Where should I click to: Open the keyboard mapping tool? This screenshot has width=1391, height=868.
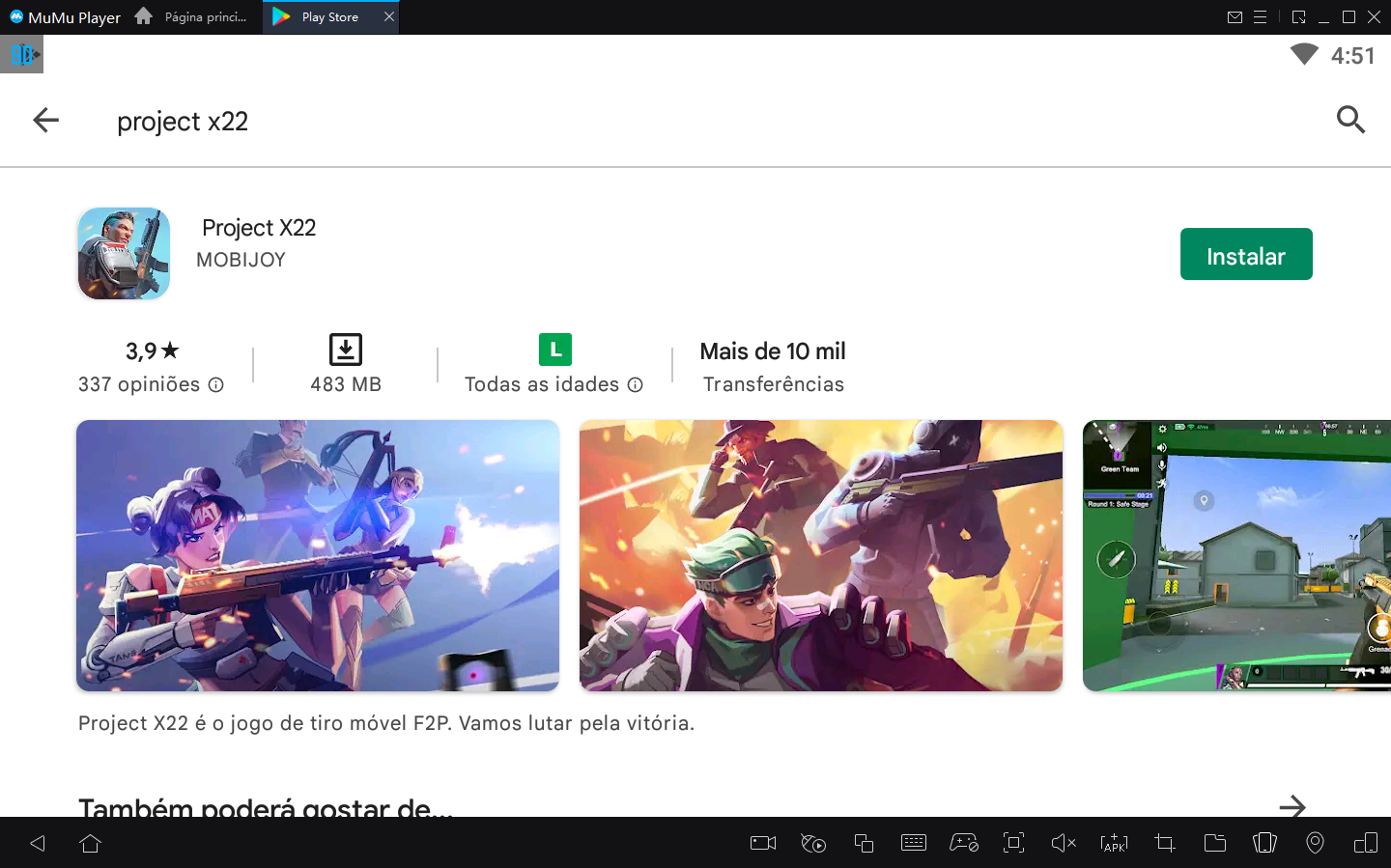(x=914, y=842)
